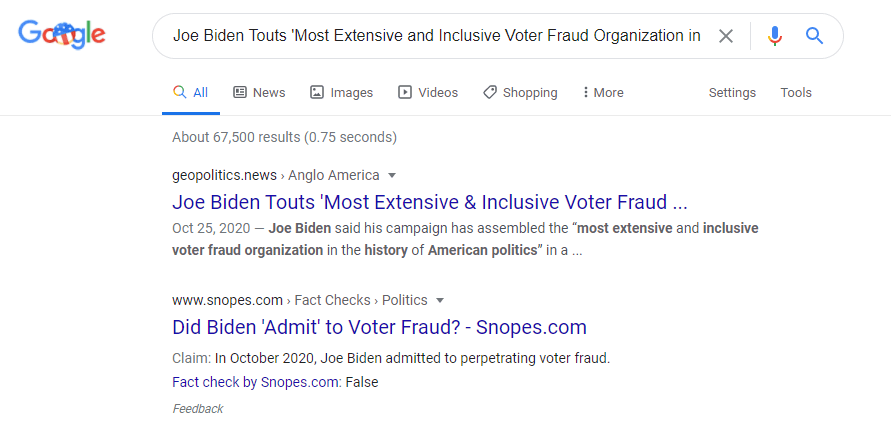Open the Videos results tab
Viewport: 891px width, 423px height.
(x=428, y=93)
